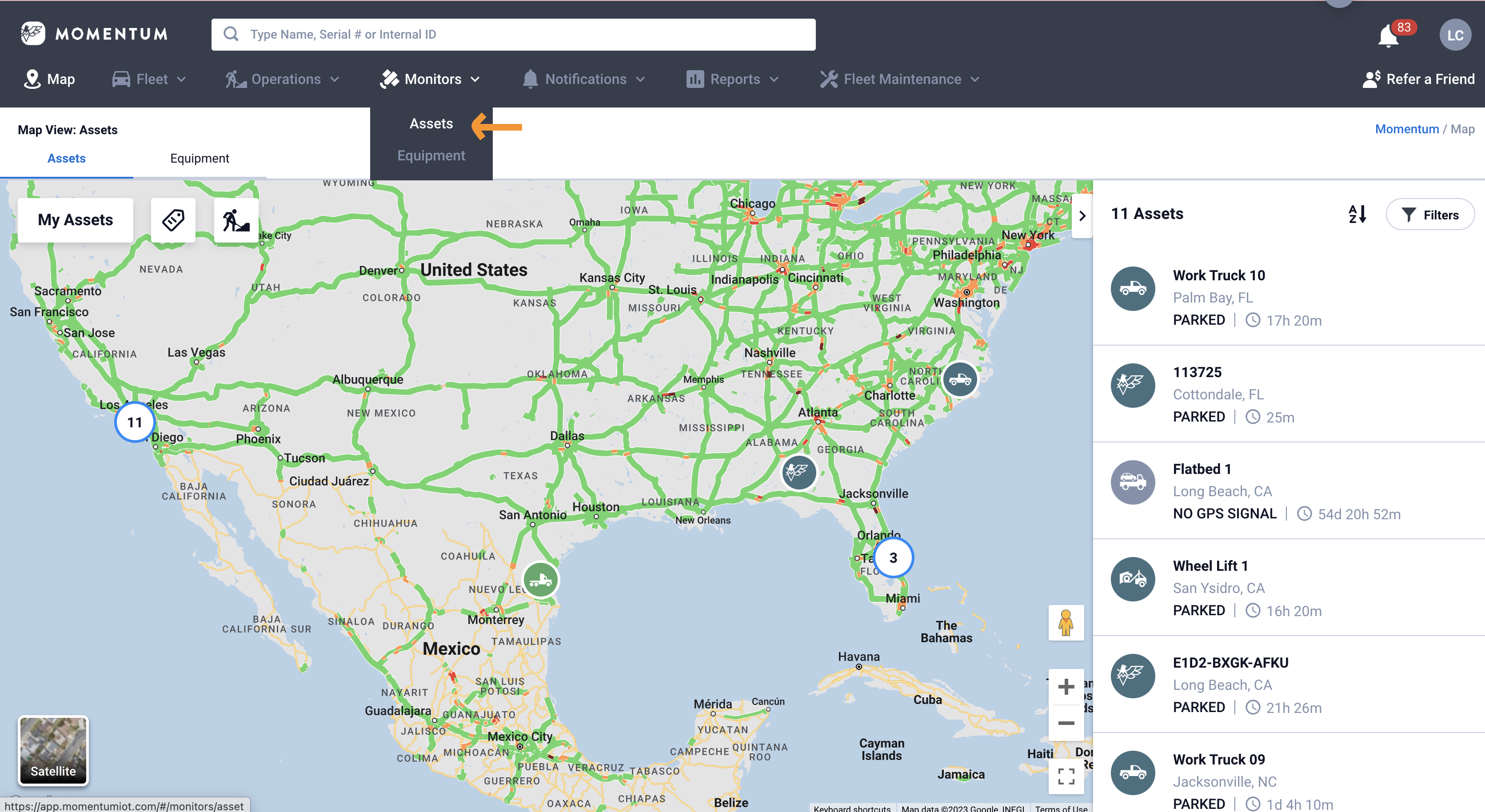This screenshot has height=812, width=1485.
Task: Expand the Fleet Maintenance dropdown
Action: (x=899, y=79)
